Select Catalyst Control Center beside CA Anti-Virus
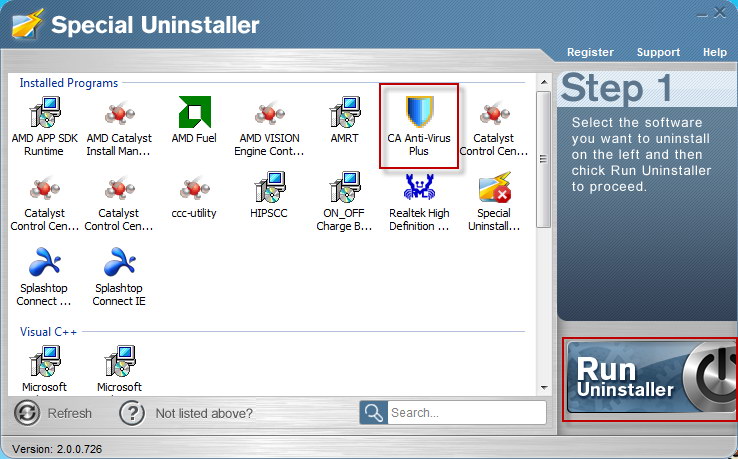The image size is (738, 459). [x=494, y=113]
